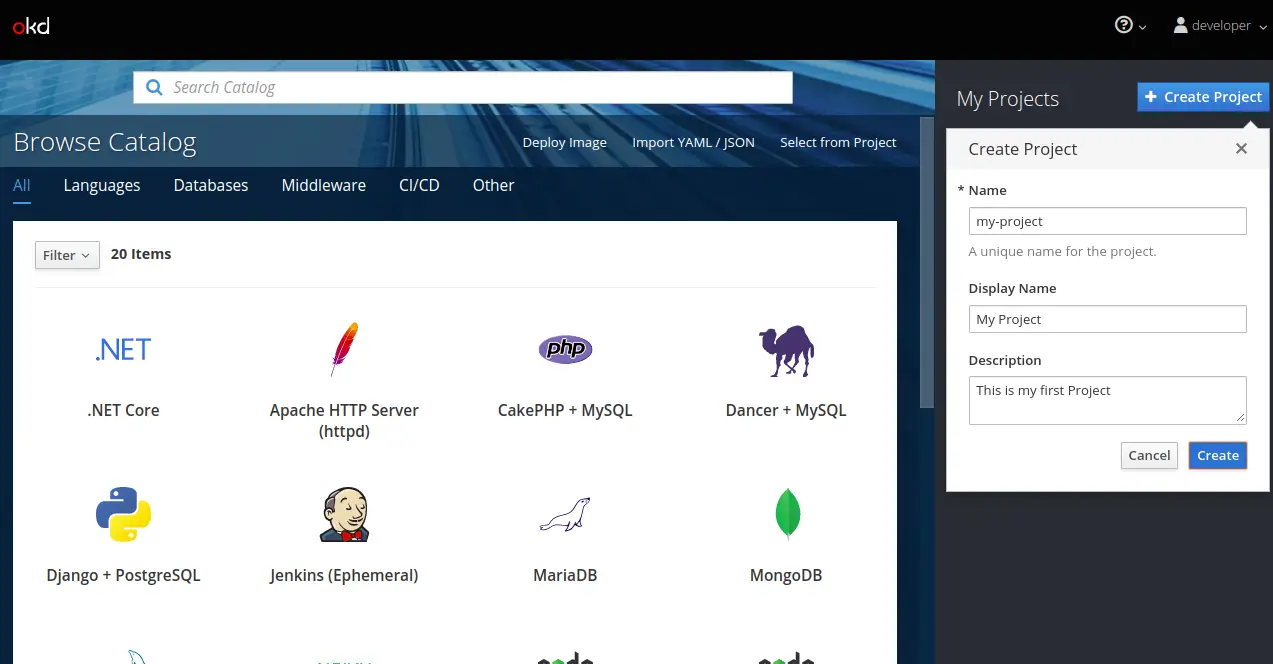The image size is (1273, 664).
Task: Click Import YAML / JSON link
Action: [693, 142]
